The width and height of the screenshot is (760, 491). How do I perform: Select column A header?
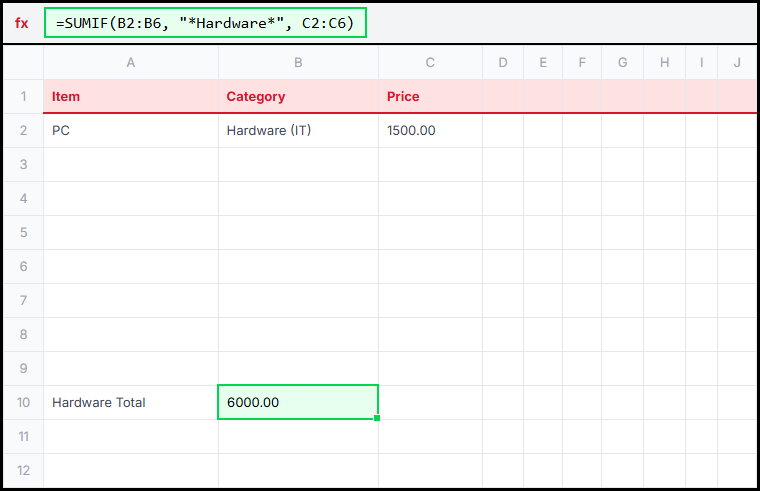(131, 63)
